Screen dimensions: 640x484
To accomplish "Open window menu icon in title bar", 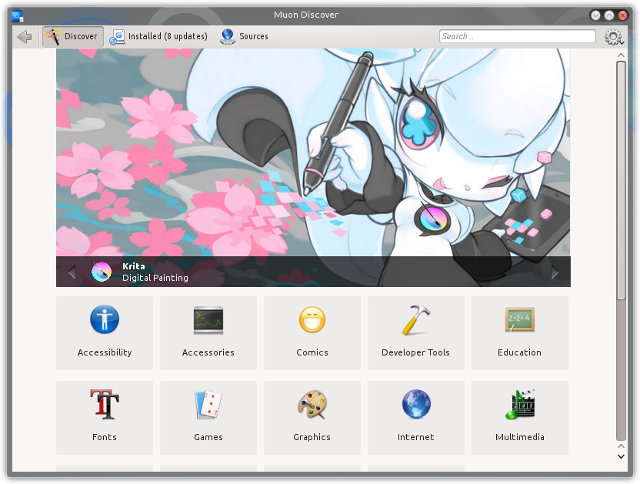I will [x=18, y=16].
